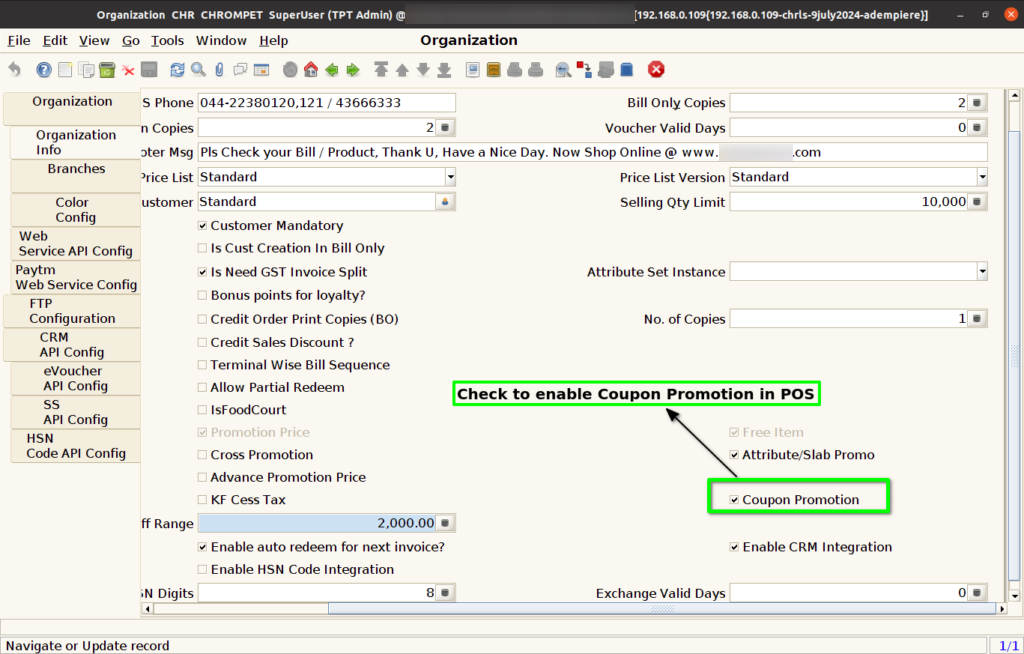Check Enable HSN Code Integration

pyautogui.click(x=202, y=570)
